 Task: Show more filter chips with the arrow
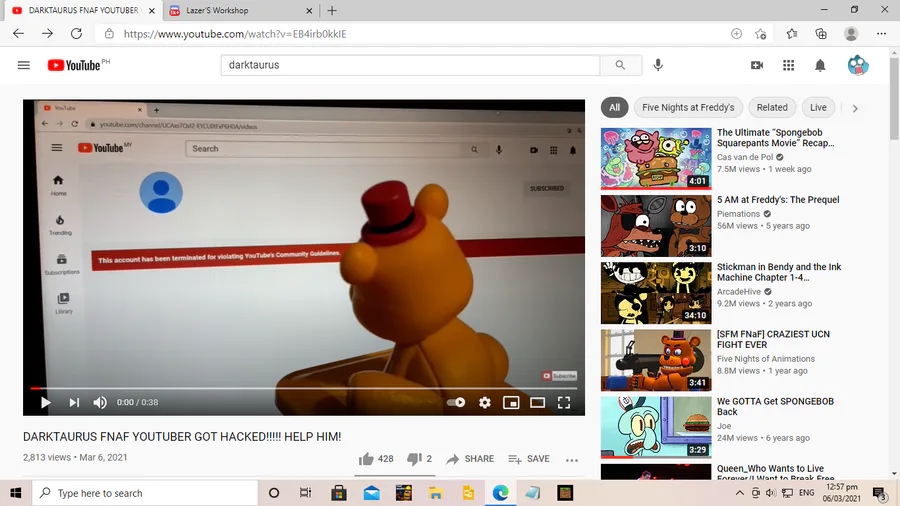[855, 108]
